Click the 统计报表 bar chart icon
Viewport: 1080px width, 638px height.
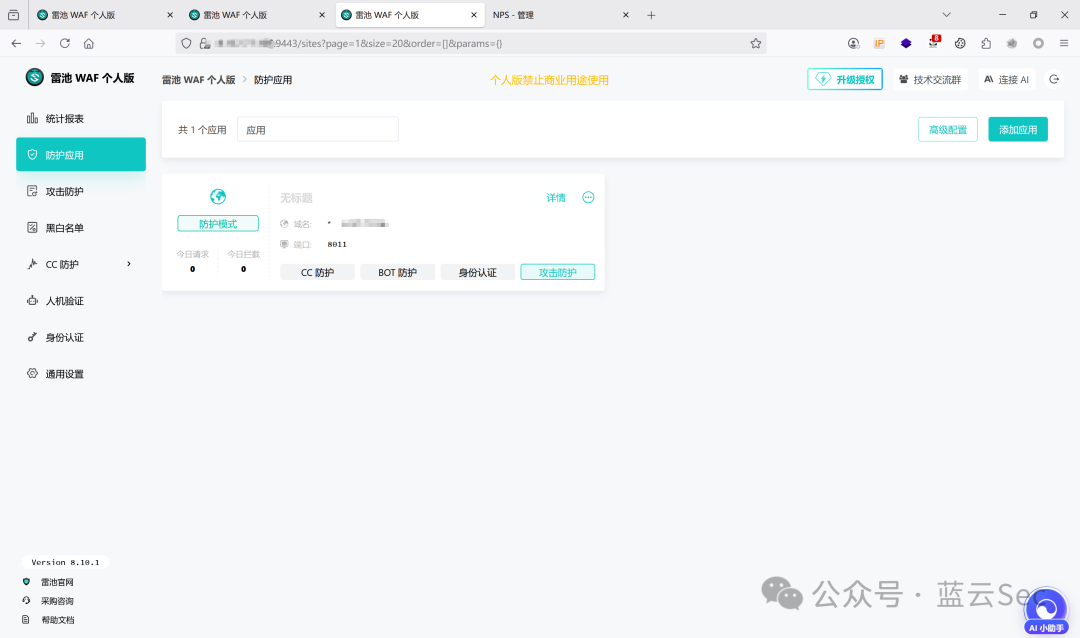coord(32,118)
